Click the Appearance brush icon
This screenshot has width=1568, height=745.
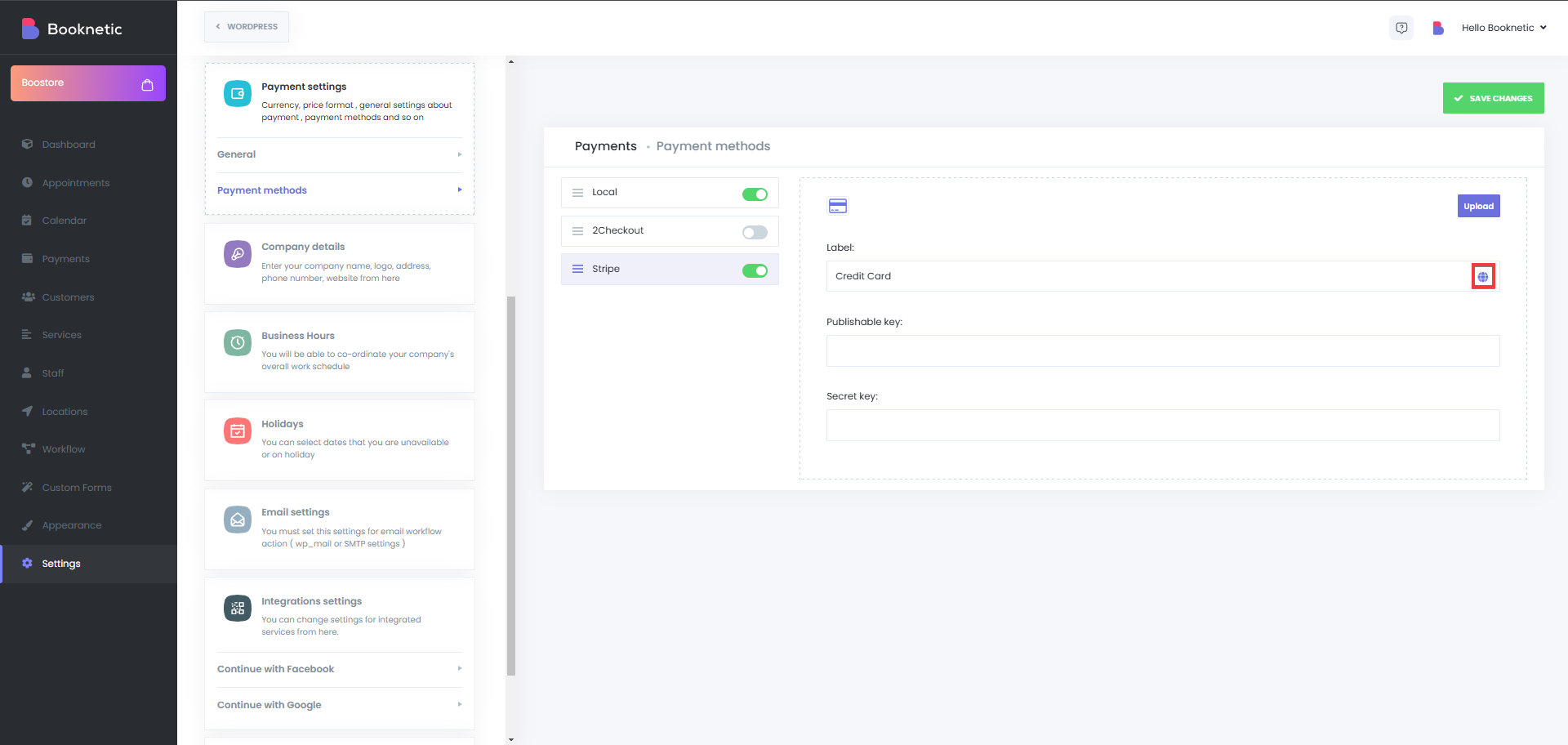point(27,525)
